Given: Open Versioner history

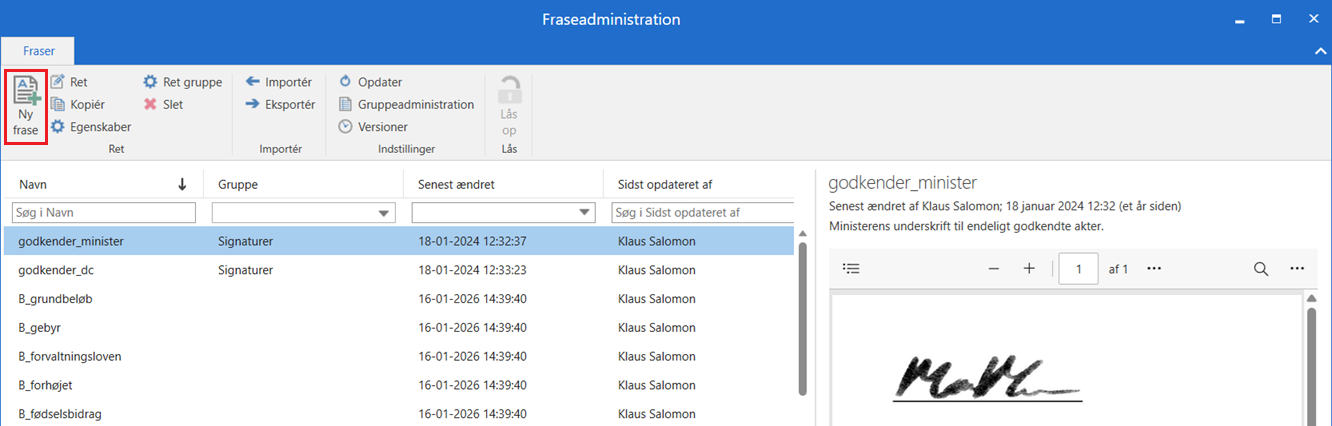Looking at the screenshot, I should (372, 127).
